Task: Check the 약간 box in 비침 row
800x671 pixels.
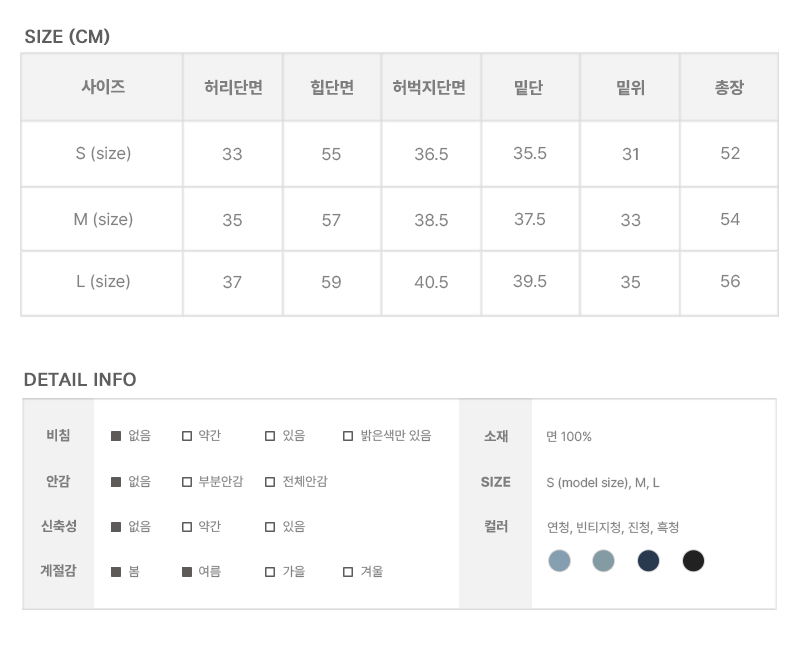Action: (187, 436)
